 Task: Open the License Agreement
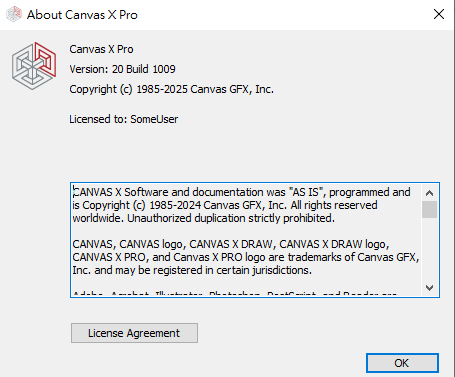click(134, 333)
